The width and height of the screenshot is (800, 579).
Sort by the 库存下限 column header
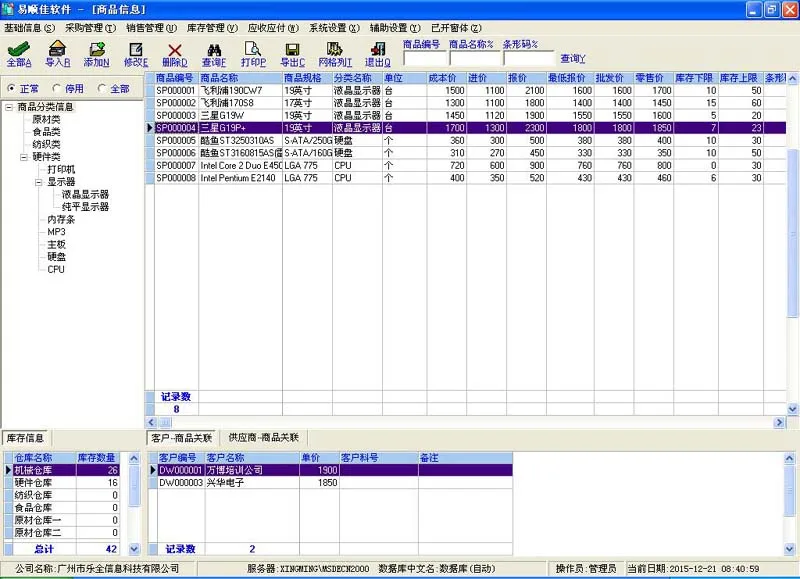(x=695, y=78)
